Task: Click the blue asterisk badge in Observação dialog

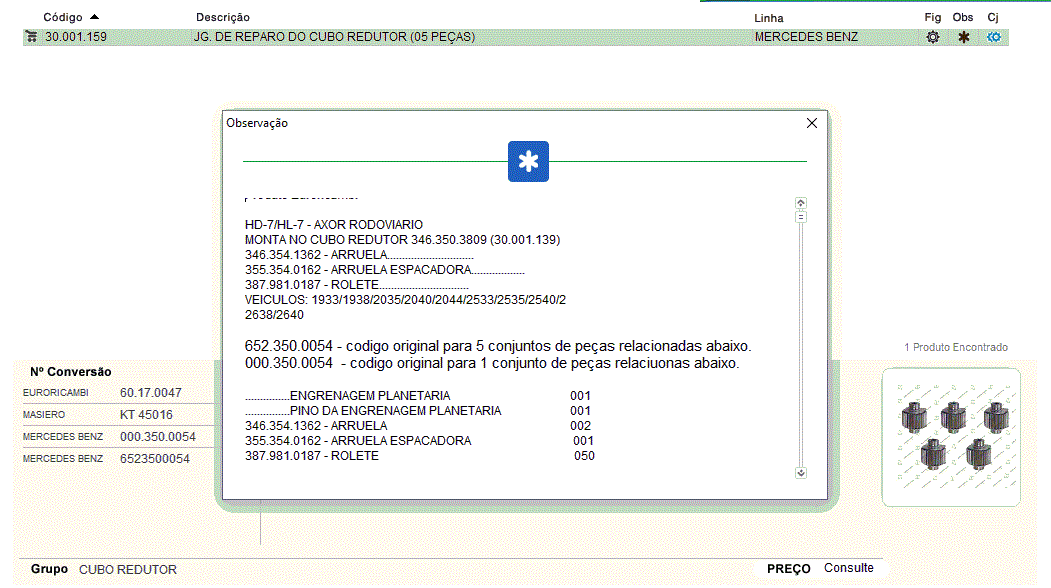Action: tap(528, 162)
